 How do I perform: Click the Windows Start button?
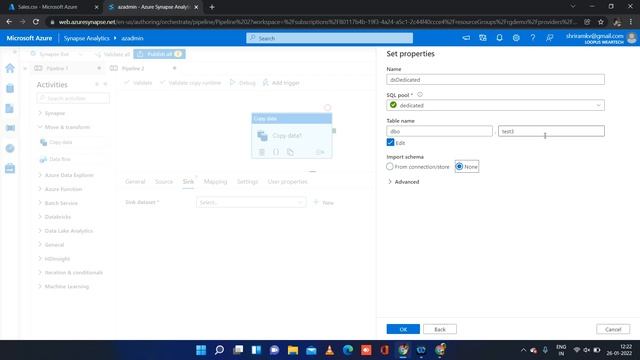(201, 350)
